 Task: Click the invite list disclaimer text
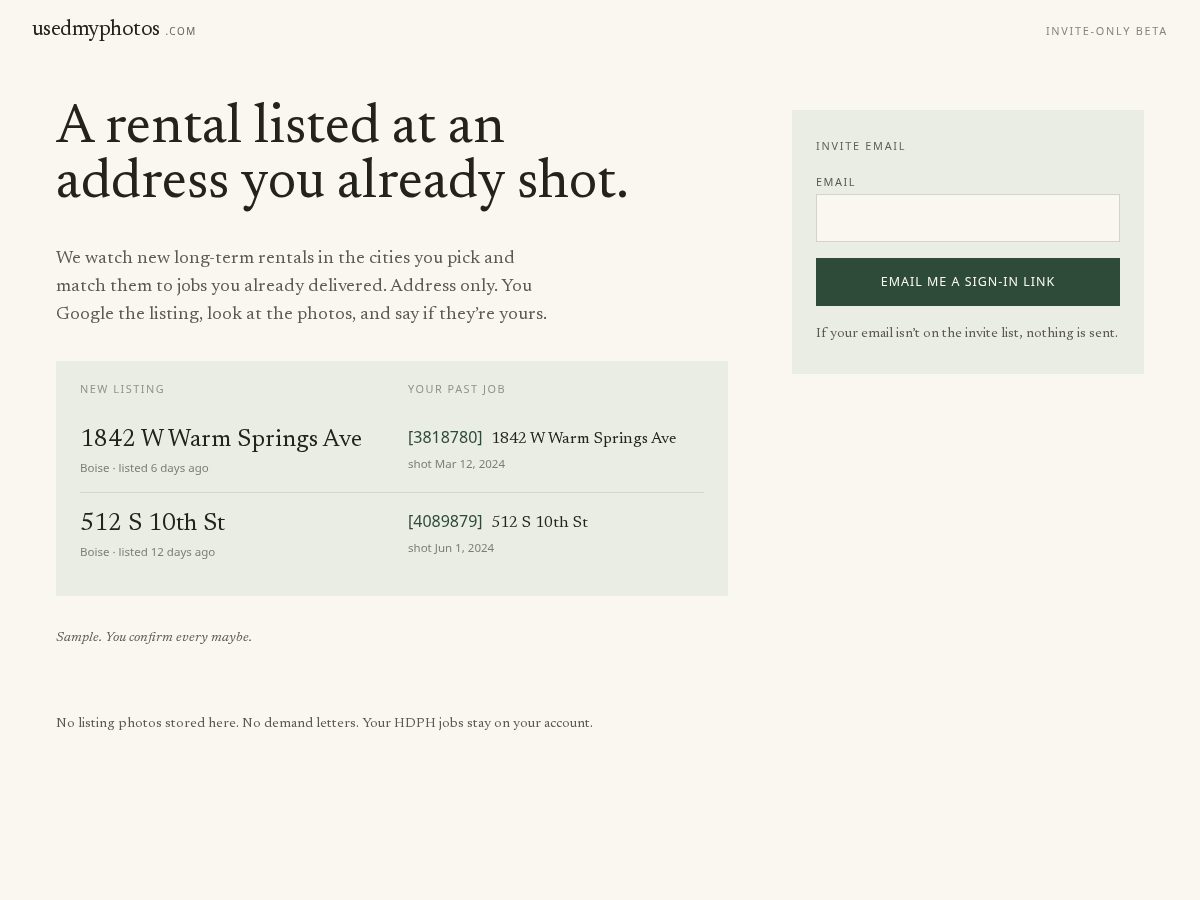[967, 333]
